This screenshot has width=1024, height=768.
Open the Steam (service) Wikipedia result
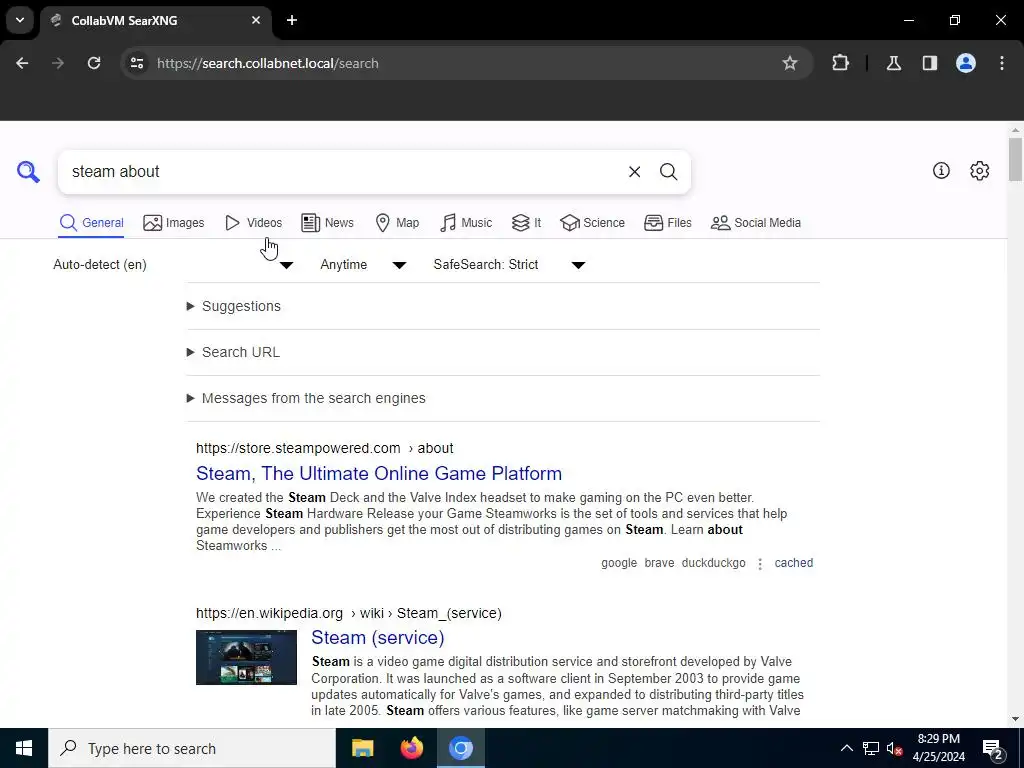[377, 637]
